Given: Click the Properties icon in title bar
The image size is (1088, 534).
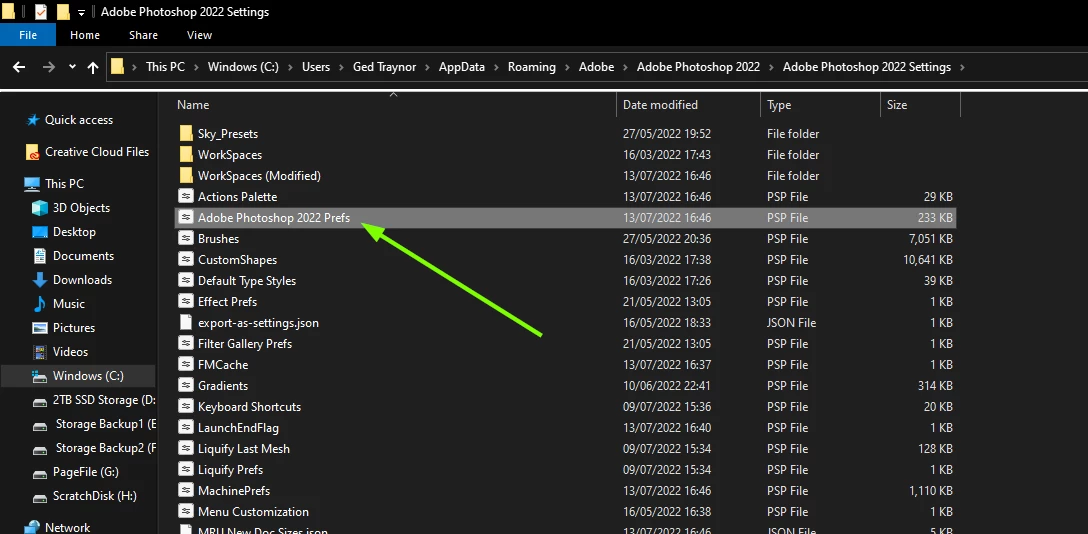Looking at the screenshot, I should 40,12.
